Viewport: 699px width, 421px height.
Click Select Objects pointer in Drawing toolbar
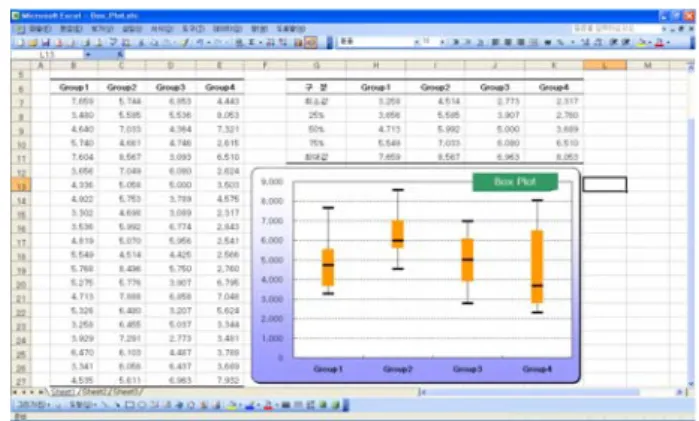58,405
